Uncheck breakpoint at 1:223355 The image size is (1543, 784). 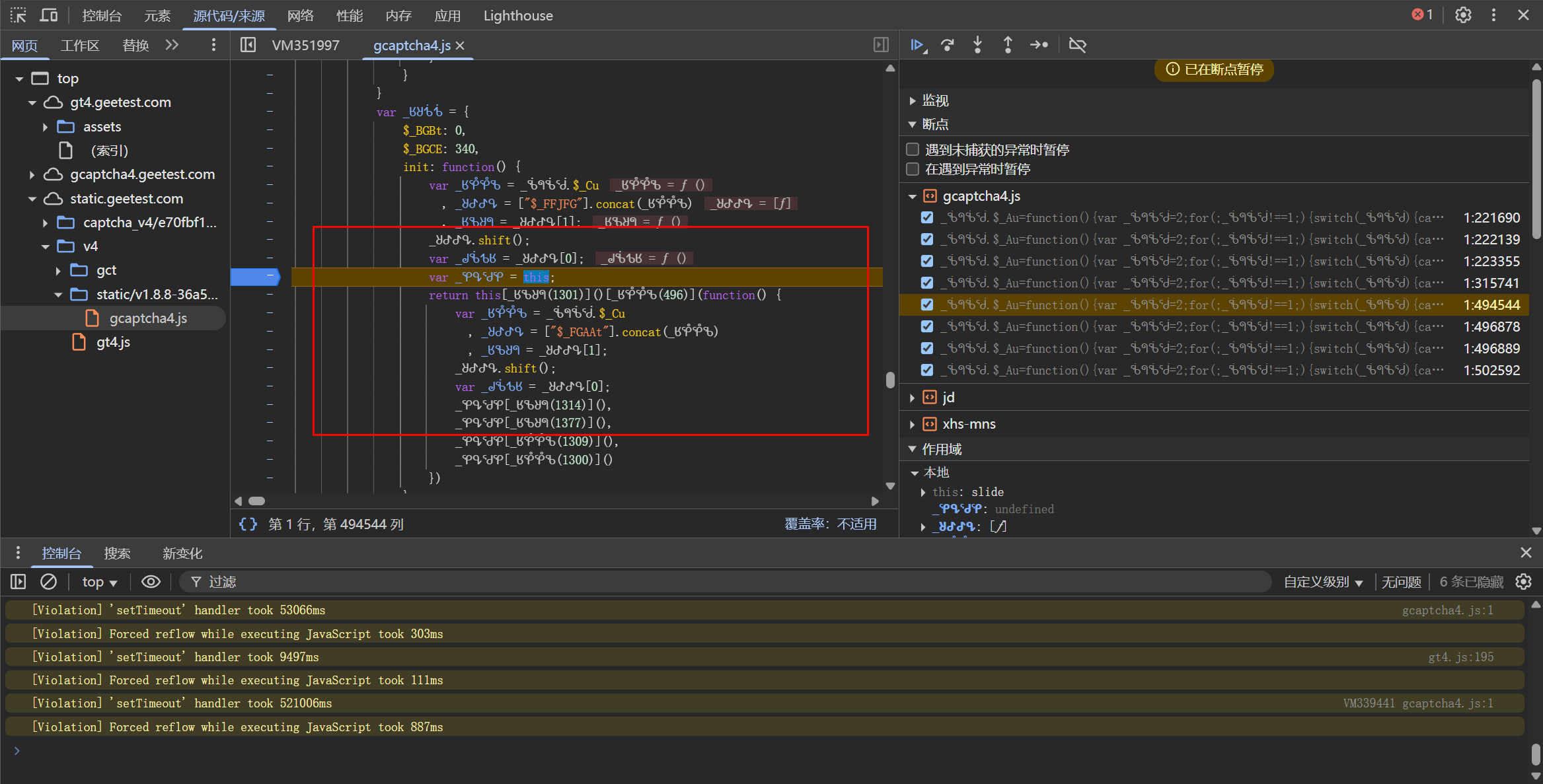(926, 261)
